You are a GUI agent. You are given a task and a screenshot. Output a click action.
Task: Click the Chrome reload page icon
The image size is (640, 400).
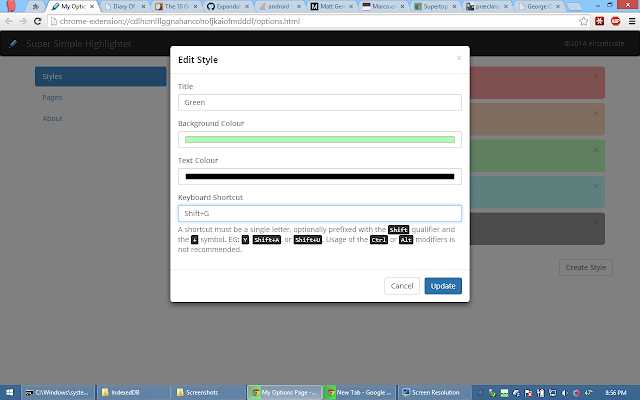38,21
